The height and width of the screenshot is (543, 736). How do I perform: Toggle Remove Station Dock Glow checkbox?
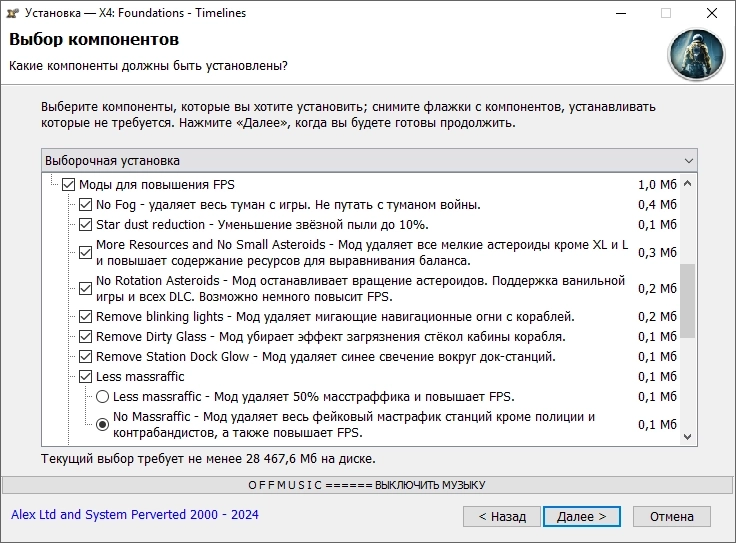85,357
